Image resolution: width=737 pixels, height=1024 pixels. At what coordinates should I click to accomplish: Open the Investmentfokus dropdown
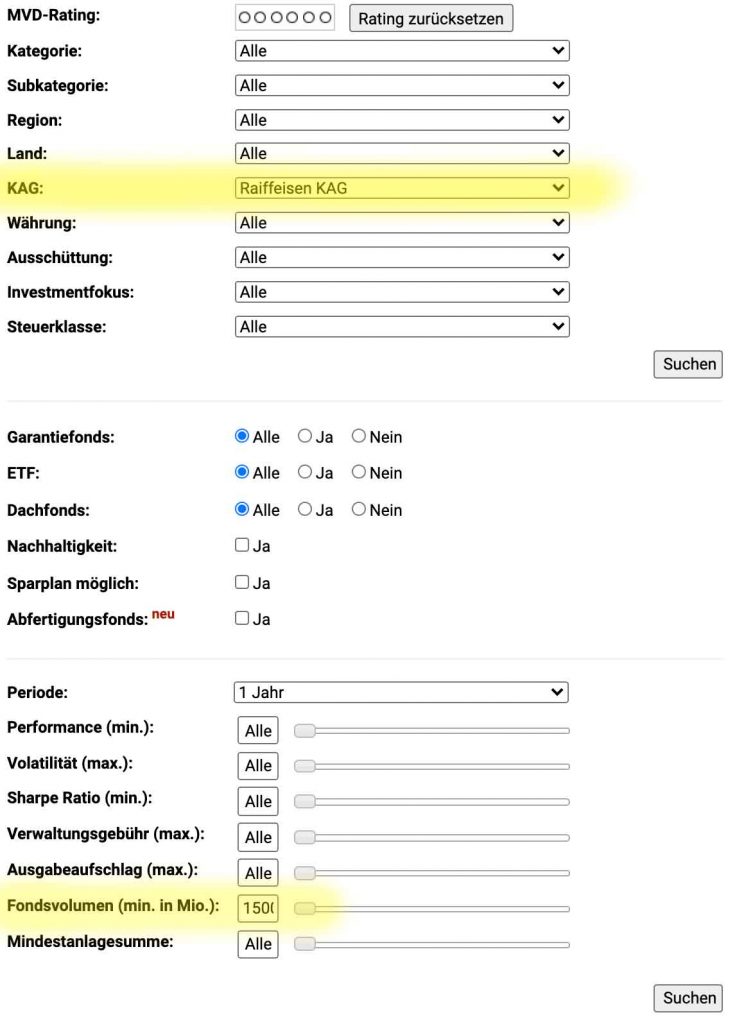click(x=402, y=292)
